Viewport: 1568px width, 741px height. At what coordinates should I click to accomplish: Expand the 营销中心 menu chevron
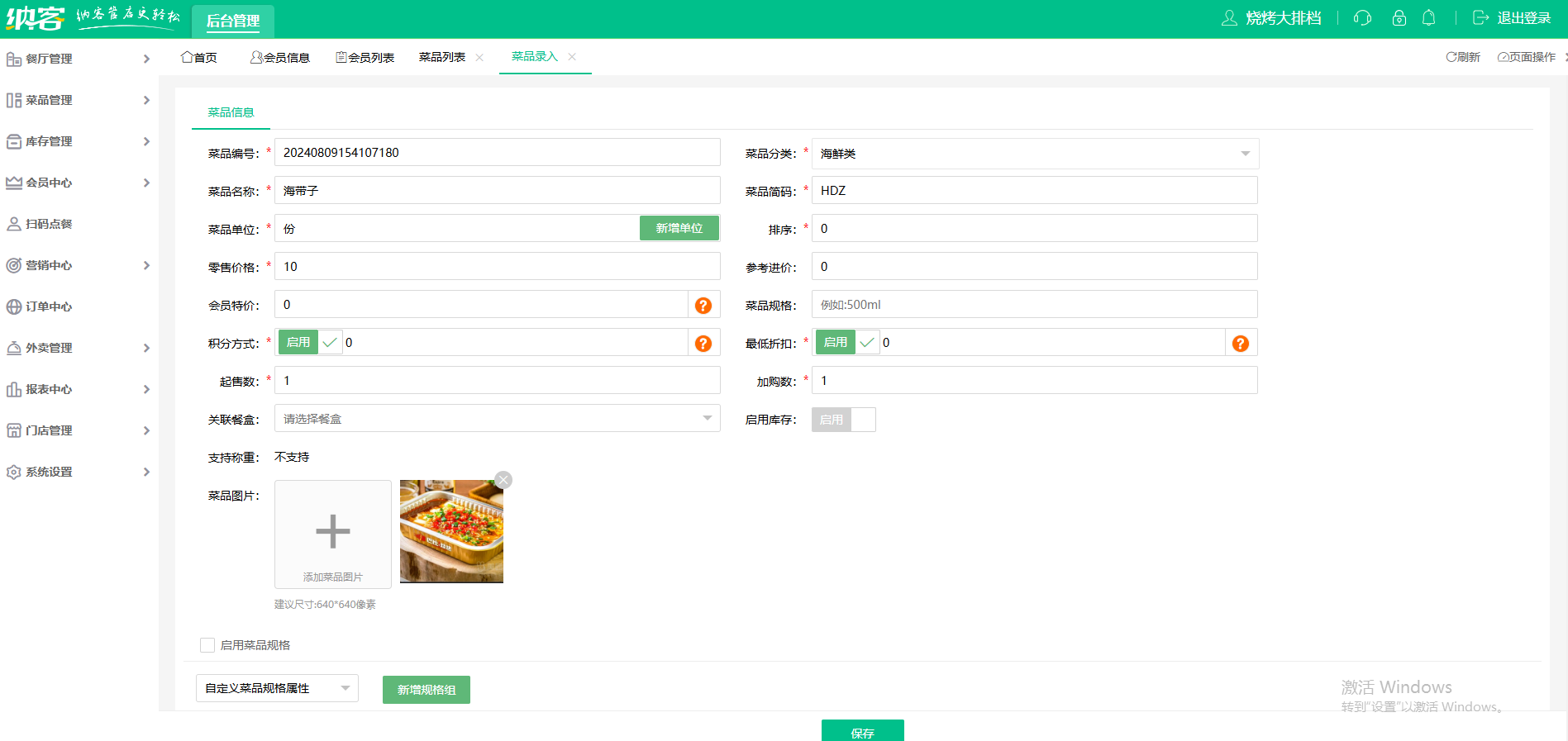(146, 265)
